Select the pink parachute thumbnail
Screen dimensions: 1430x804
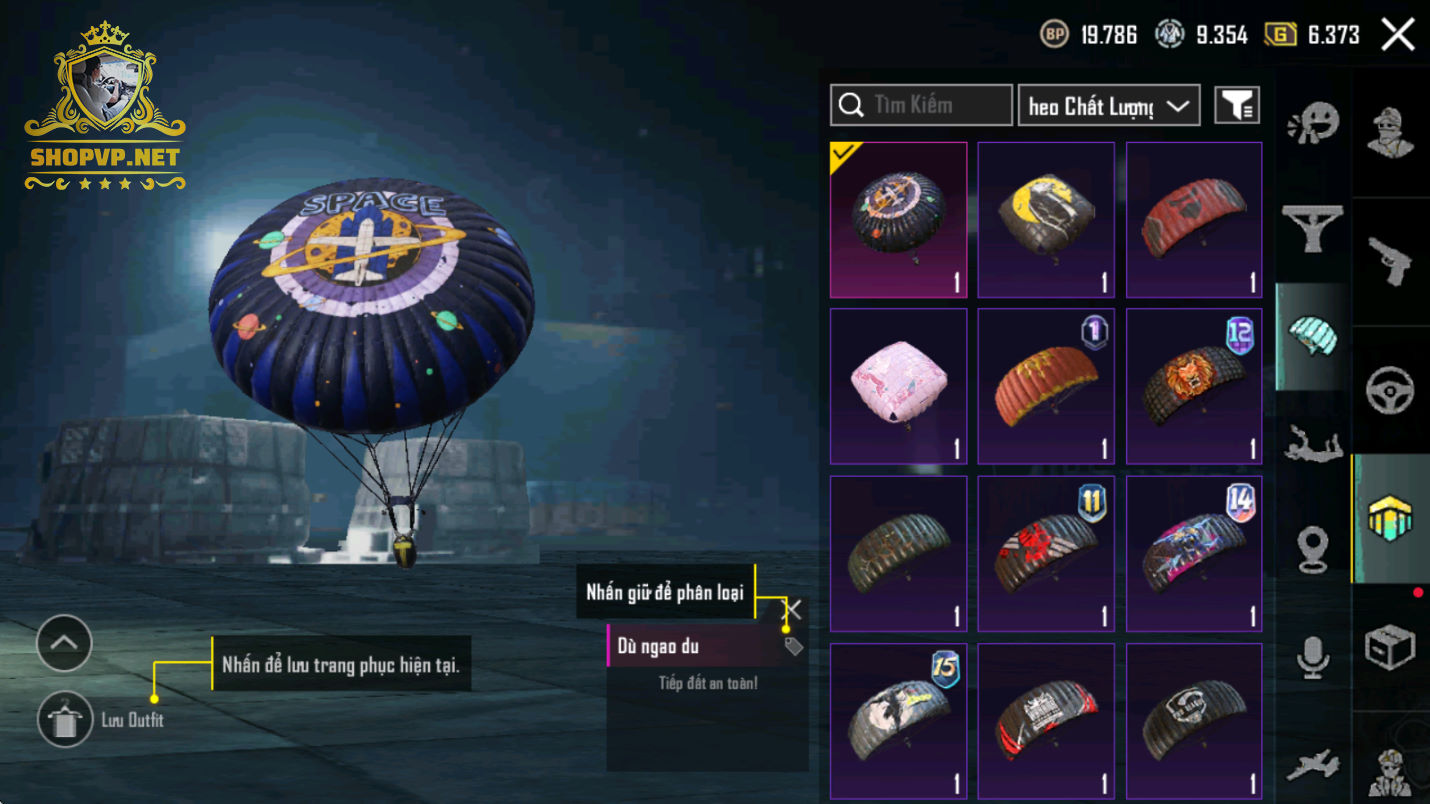[898, 386]
